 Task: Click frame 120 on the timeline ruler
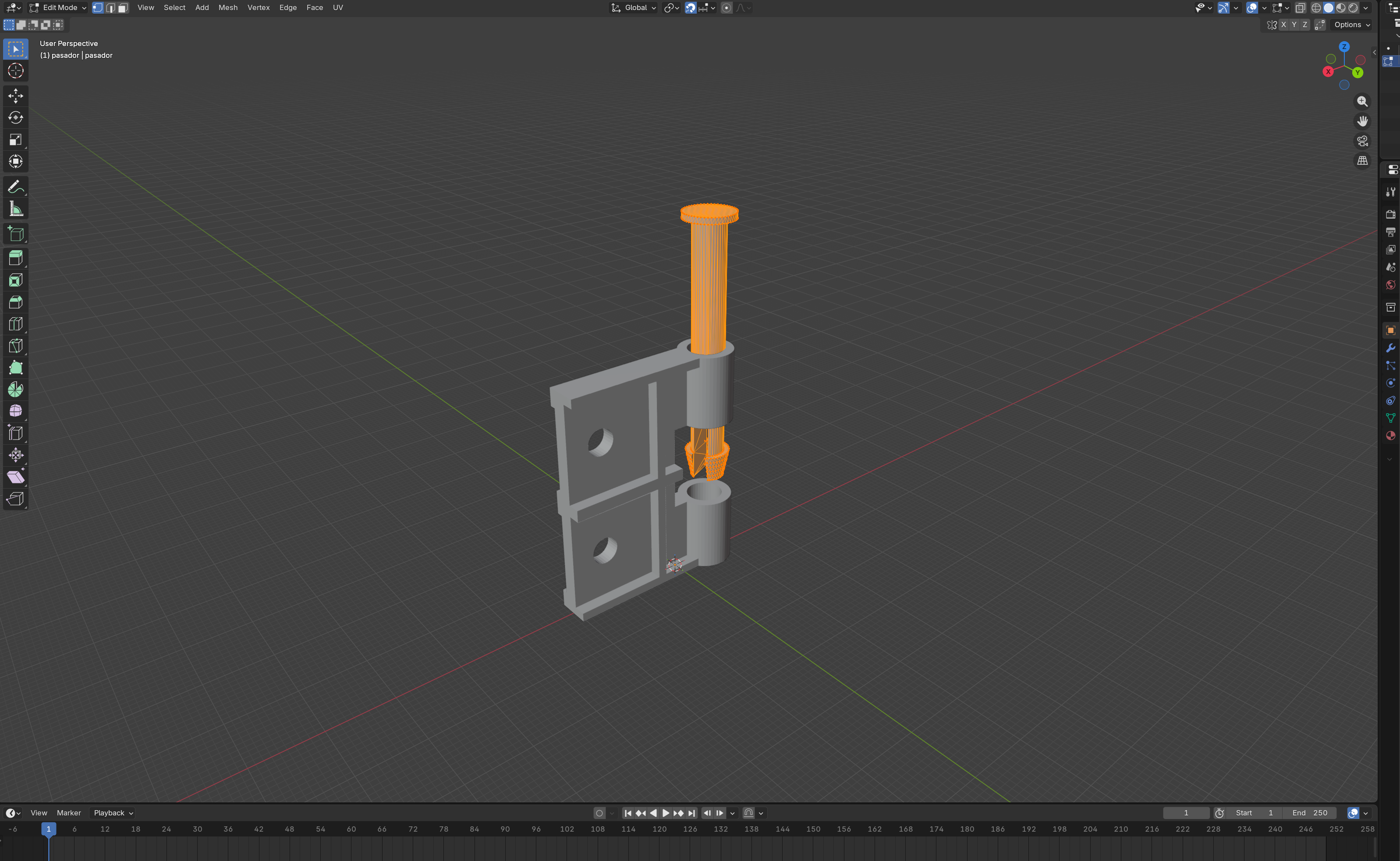[x=660, y=829]
